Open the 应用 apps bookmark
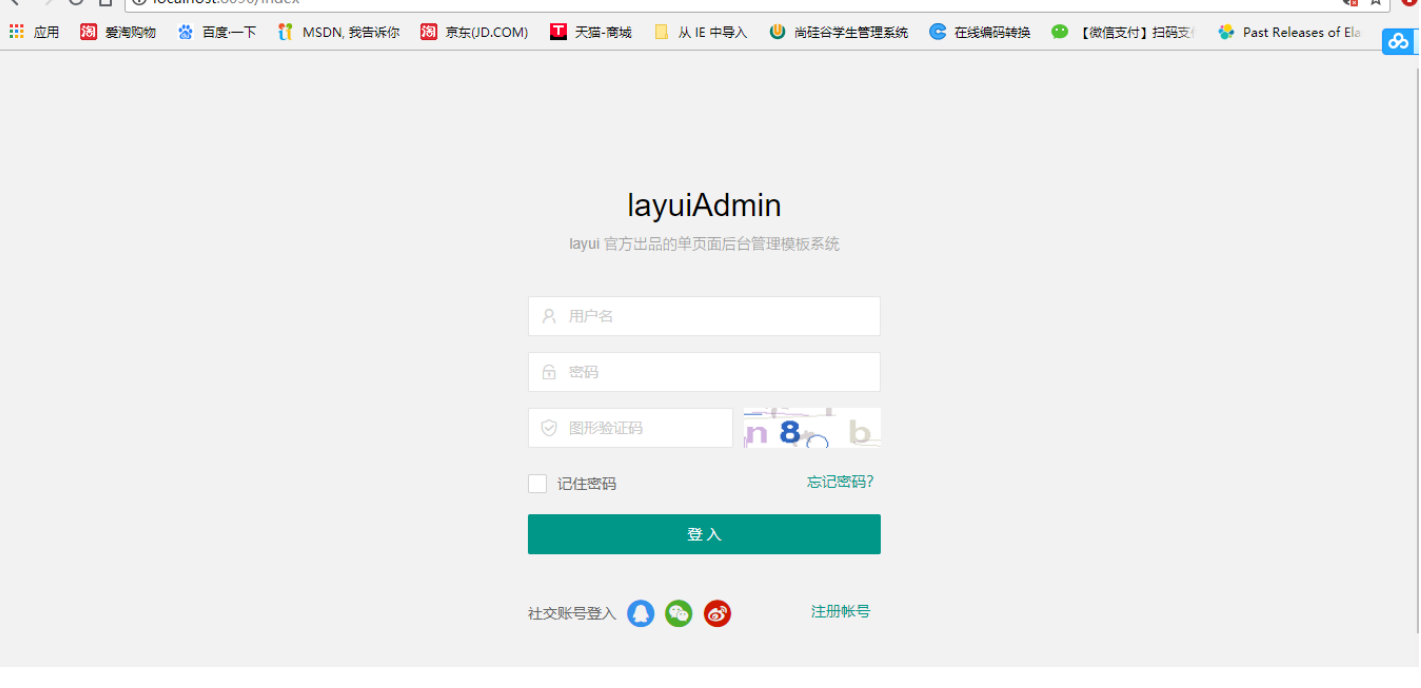 click(34, 32)
